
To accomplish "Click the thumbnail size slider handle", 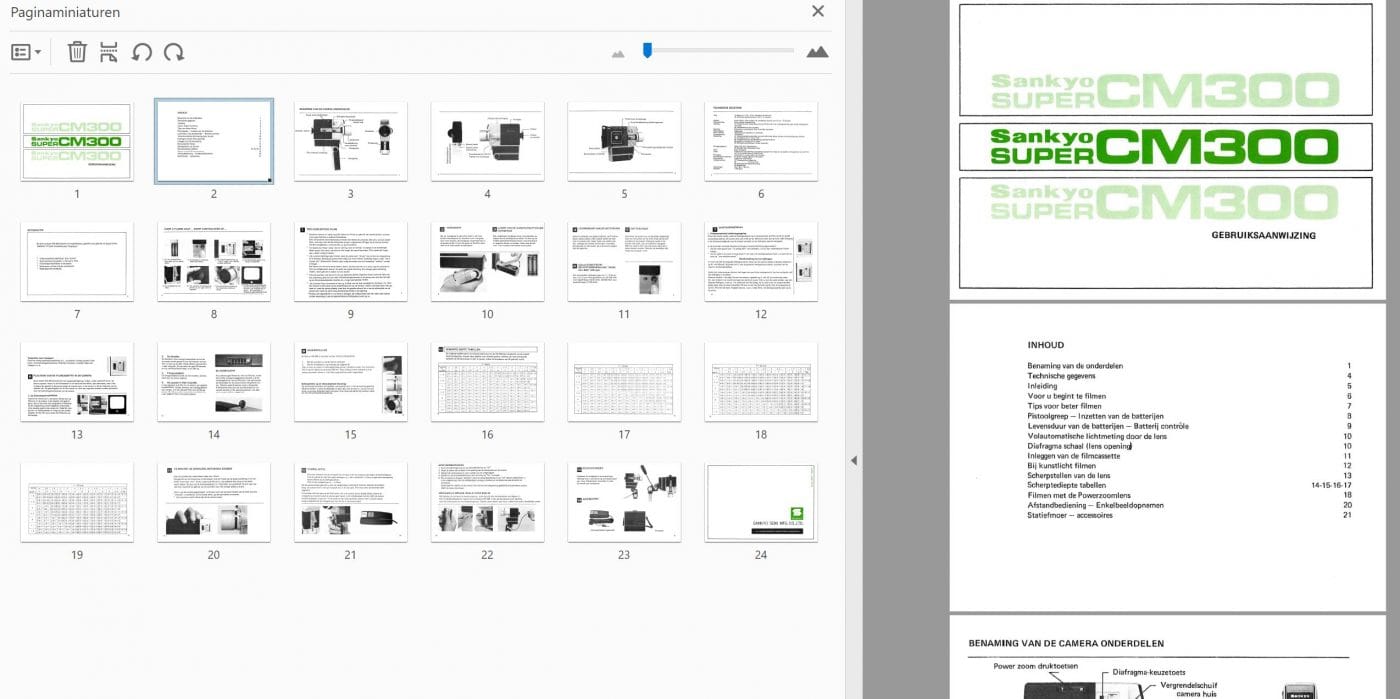I will pos(648,49).
